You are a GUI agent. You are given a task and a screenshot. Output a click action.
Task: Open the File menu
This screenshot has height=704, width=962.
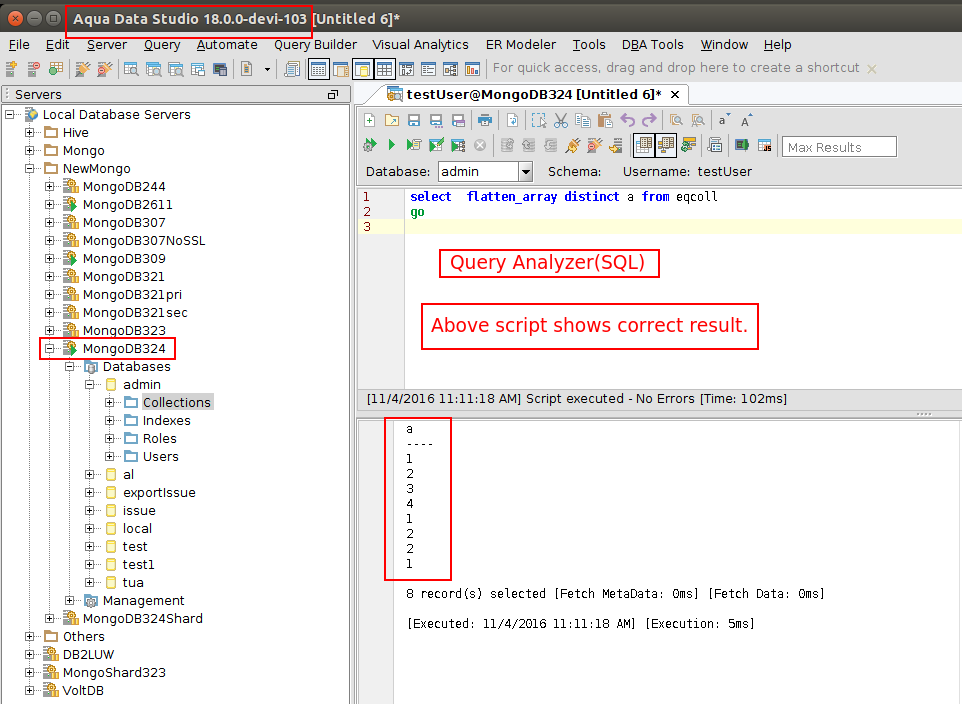(19, 45)
